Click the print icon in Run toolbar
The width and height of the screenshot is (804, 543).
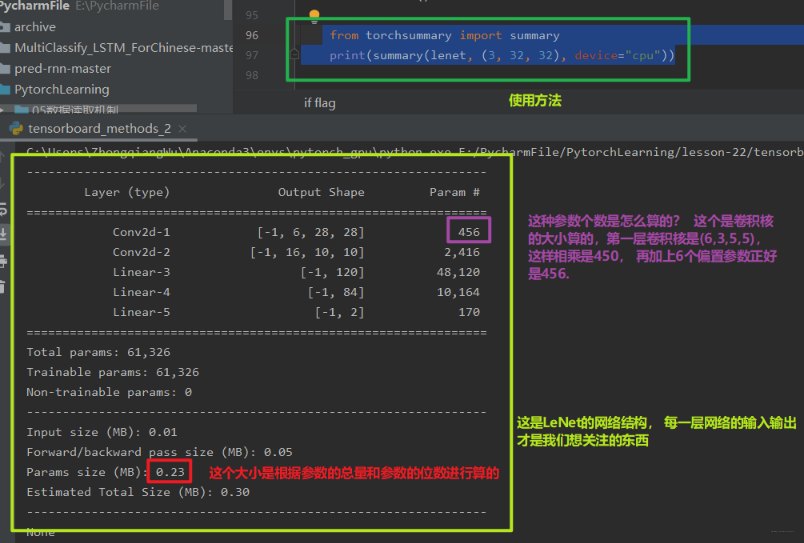[x=3, y=262]
